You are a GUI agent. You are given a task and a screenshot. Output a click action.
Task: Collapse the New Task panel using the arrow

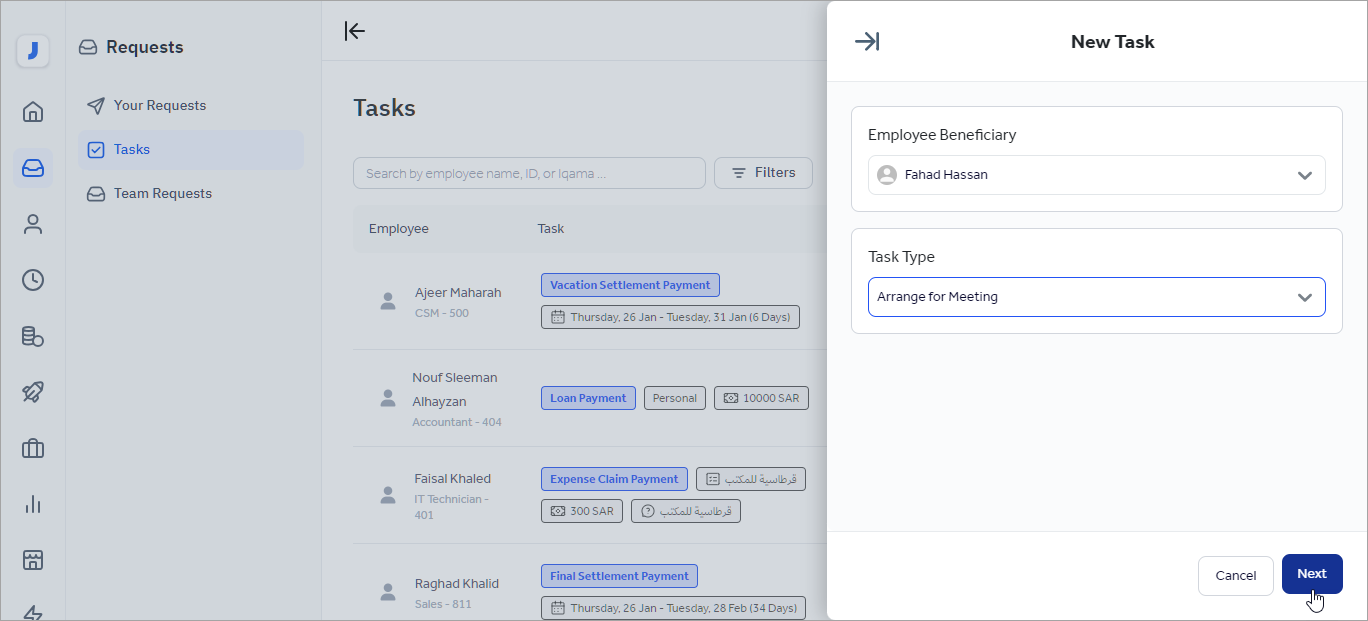pyautogui.click(x=867, y=41)
